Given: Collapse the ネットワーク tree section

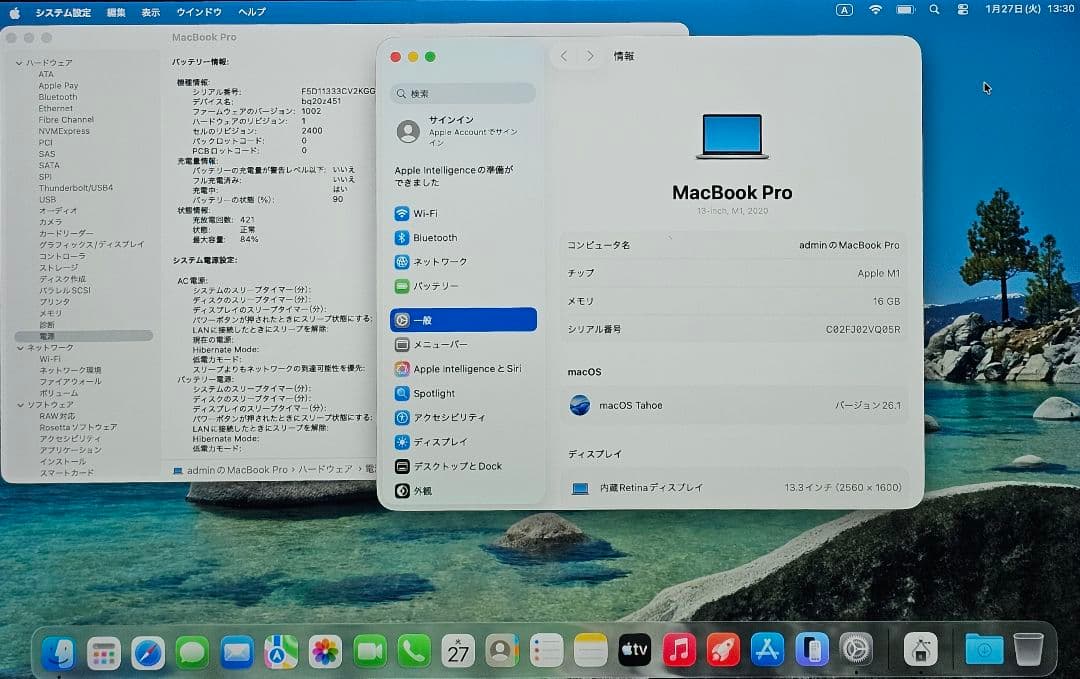Looking at the screenshot, I should (x=18, y=346).
